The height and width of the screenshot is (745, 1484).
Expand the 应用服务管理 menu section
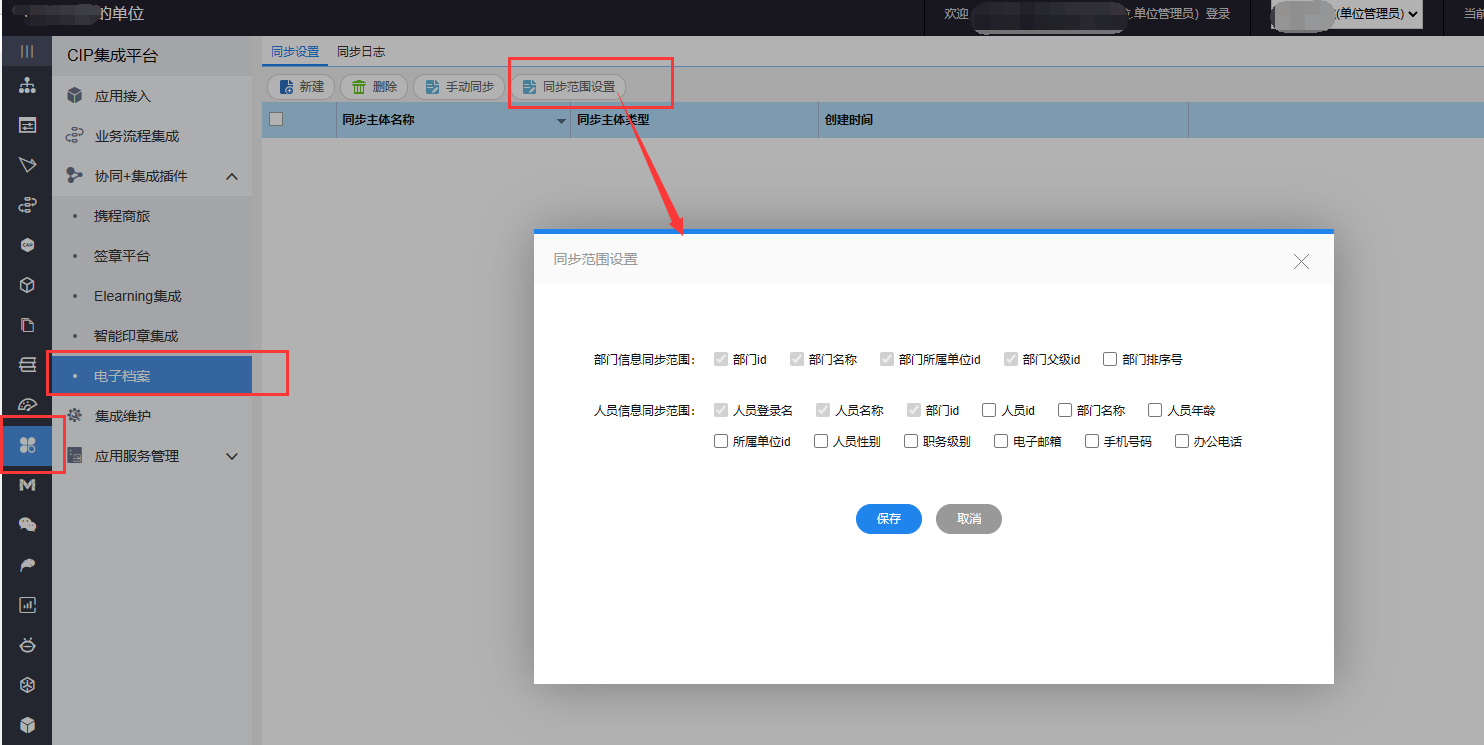click(x=232, y=456)
